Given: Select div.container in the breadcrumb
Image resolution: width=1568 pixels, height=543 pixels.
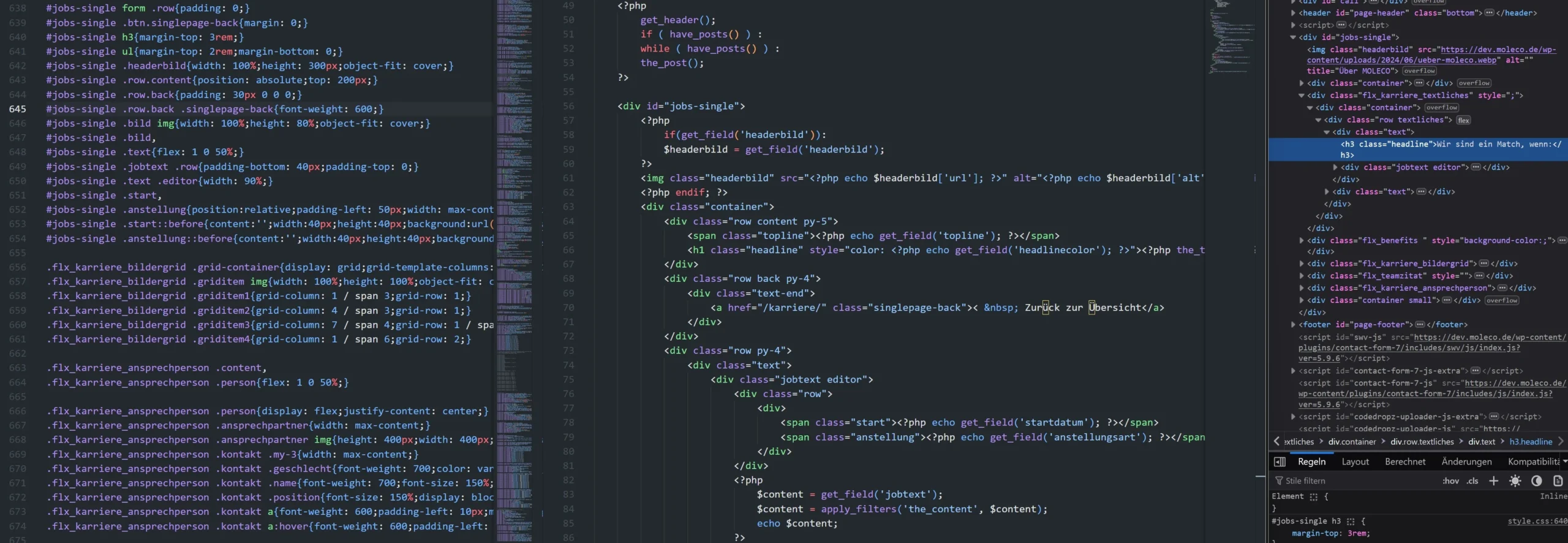Looking at the screenshot, I should (1352, 442).
